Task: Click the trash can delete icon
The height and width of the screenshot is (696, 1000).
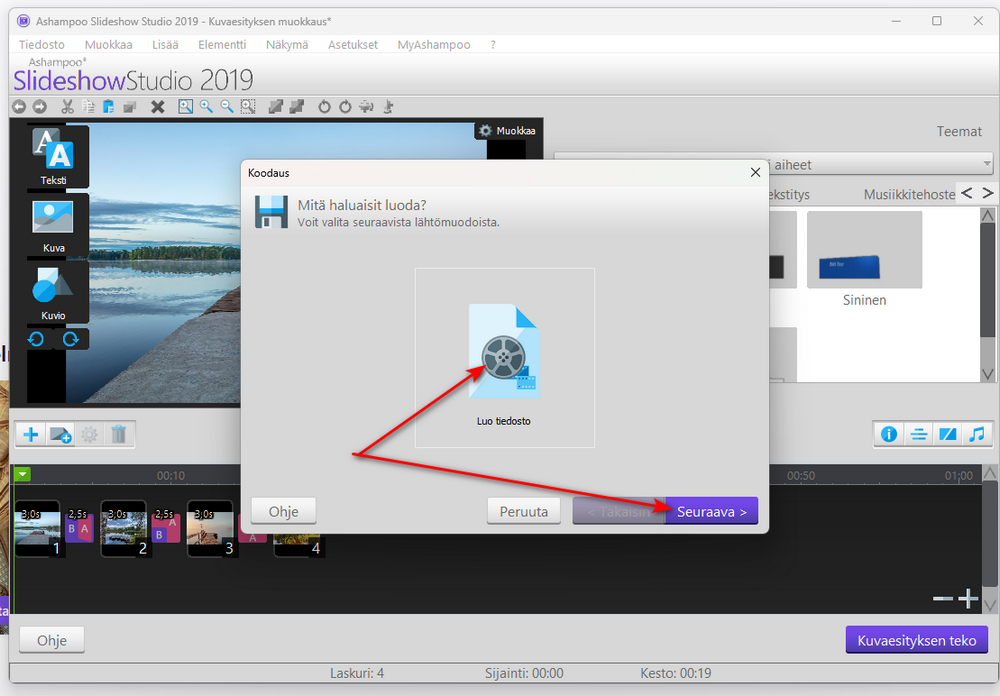Action: coord(119,434)
